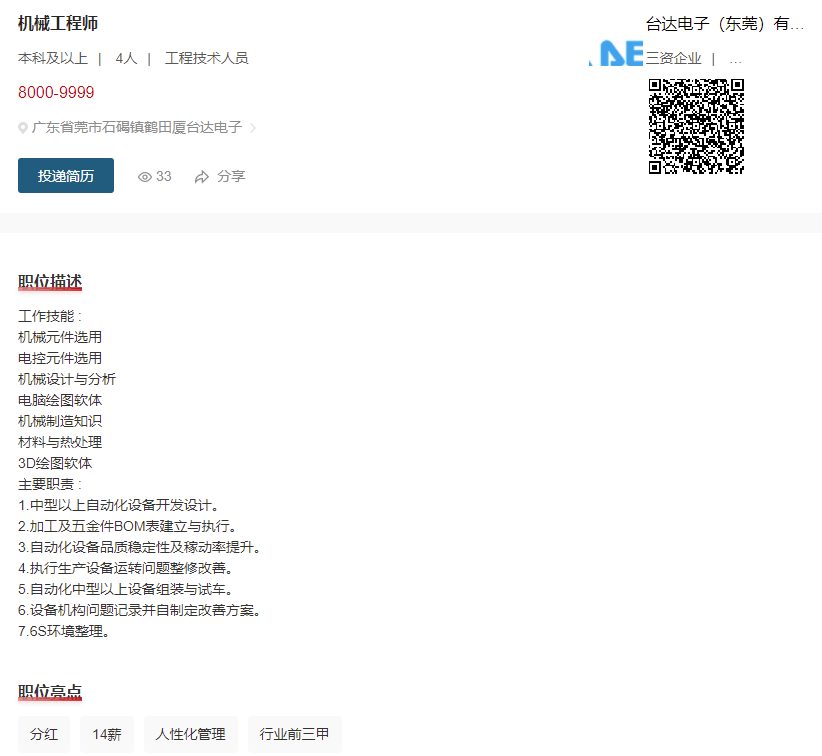Click the 行业前三甲 tag

(x=294, y=734)
